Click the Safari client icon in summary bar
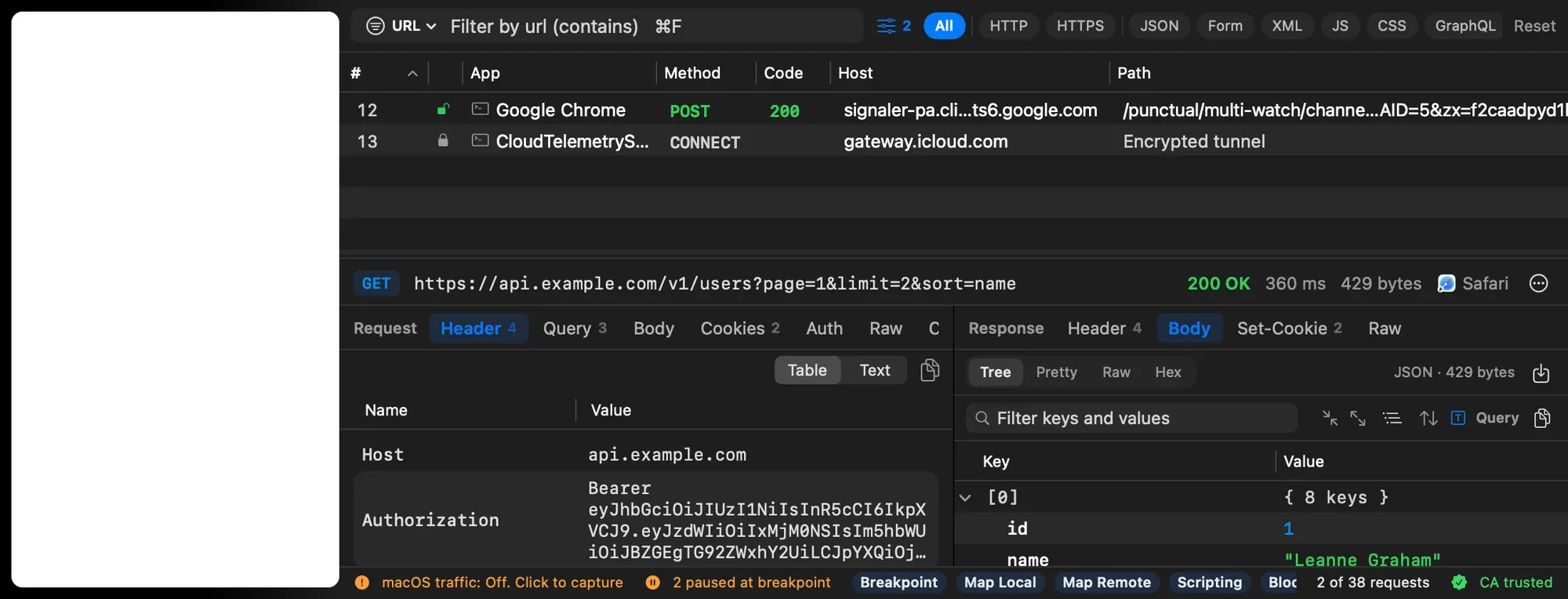1568x599 pixels. (x=1446, y=283)
